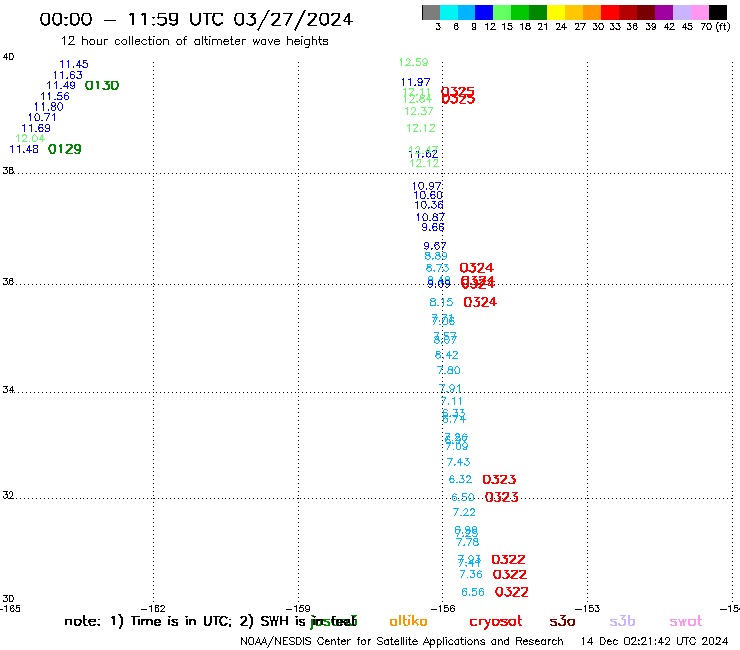Click the wave height value 7.43
740x650 pixels.
pos(458,462)
